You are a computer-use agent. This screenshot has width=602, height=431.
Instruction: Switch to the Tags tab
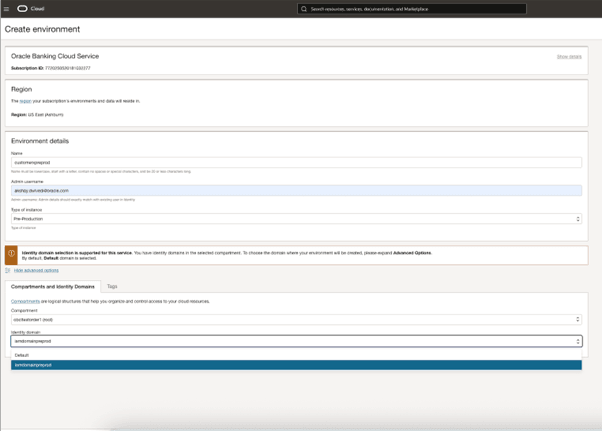pyautogui.click(x=112, y=286)
